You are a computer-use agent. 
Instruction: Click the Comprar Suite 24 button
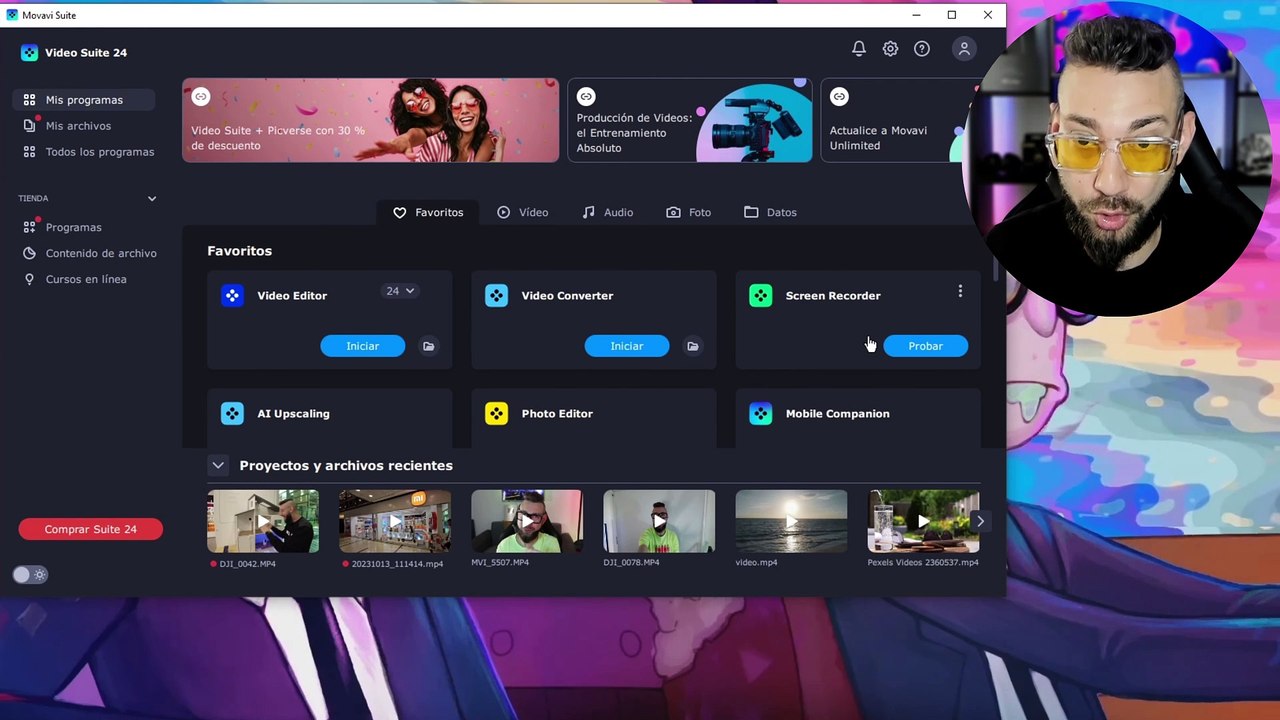coord(90,530)
